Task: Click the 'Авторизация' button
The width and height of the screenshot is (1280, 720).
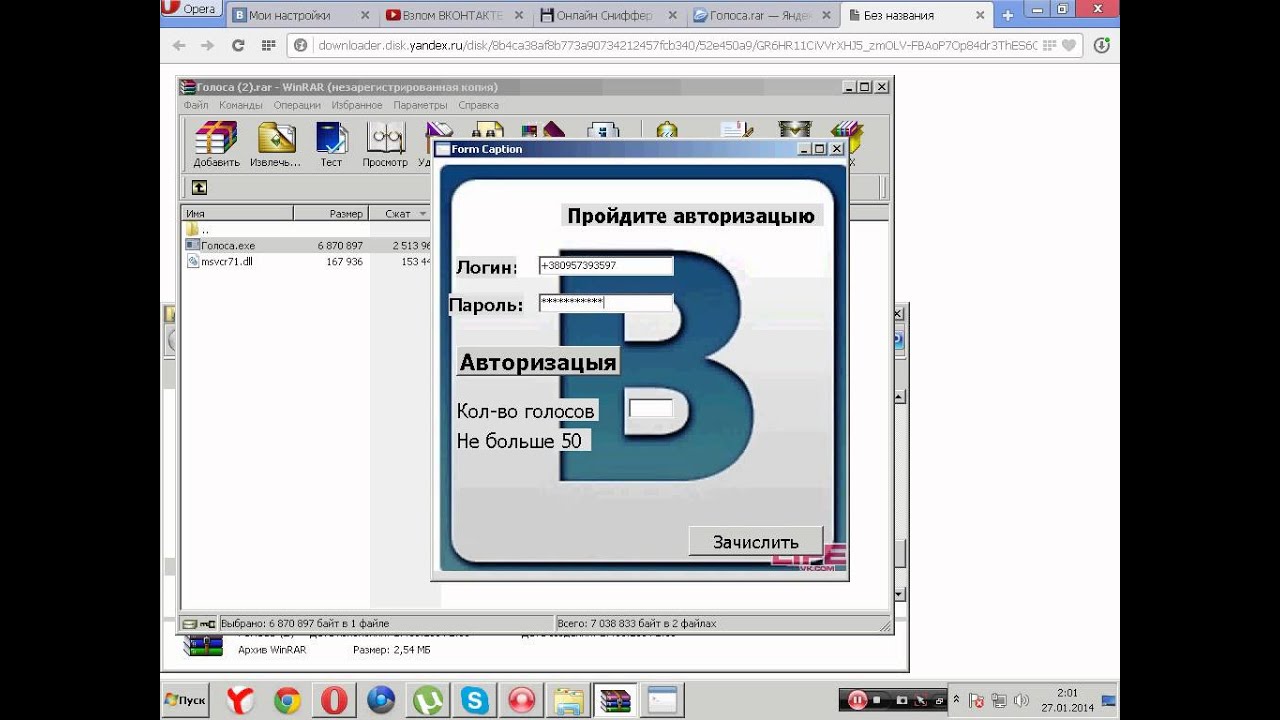Action: point(538,362)
